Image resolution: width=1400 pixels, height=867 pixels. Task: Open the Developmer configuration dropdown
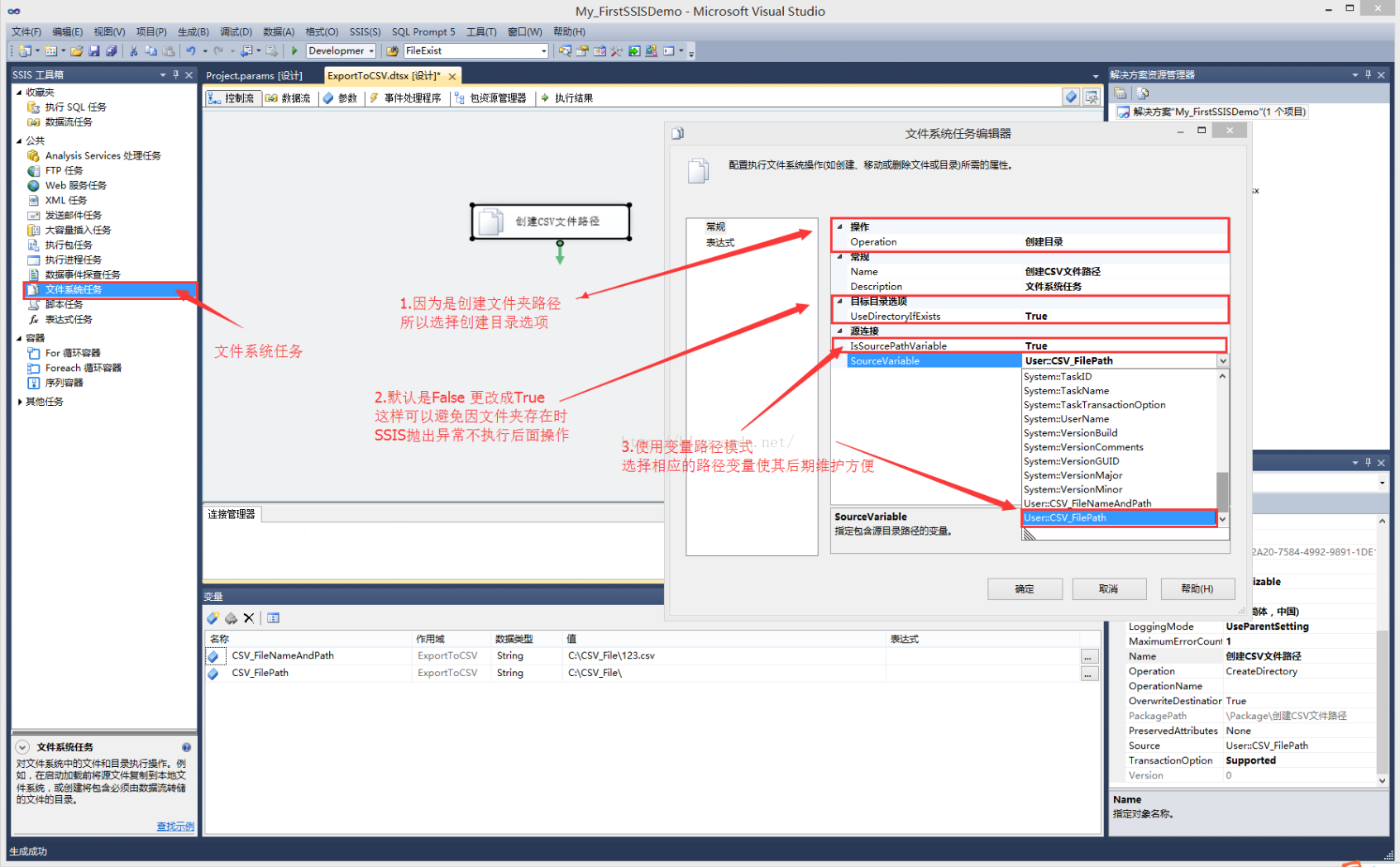[371, 51]
